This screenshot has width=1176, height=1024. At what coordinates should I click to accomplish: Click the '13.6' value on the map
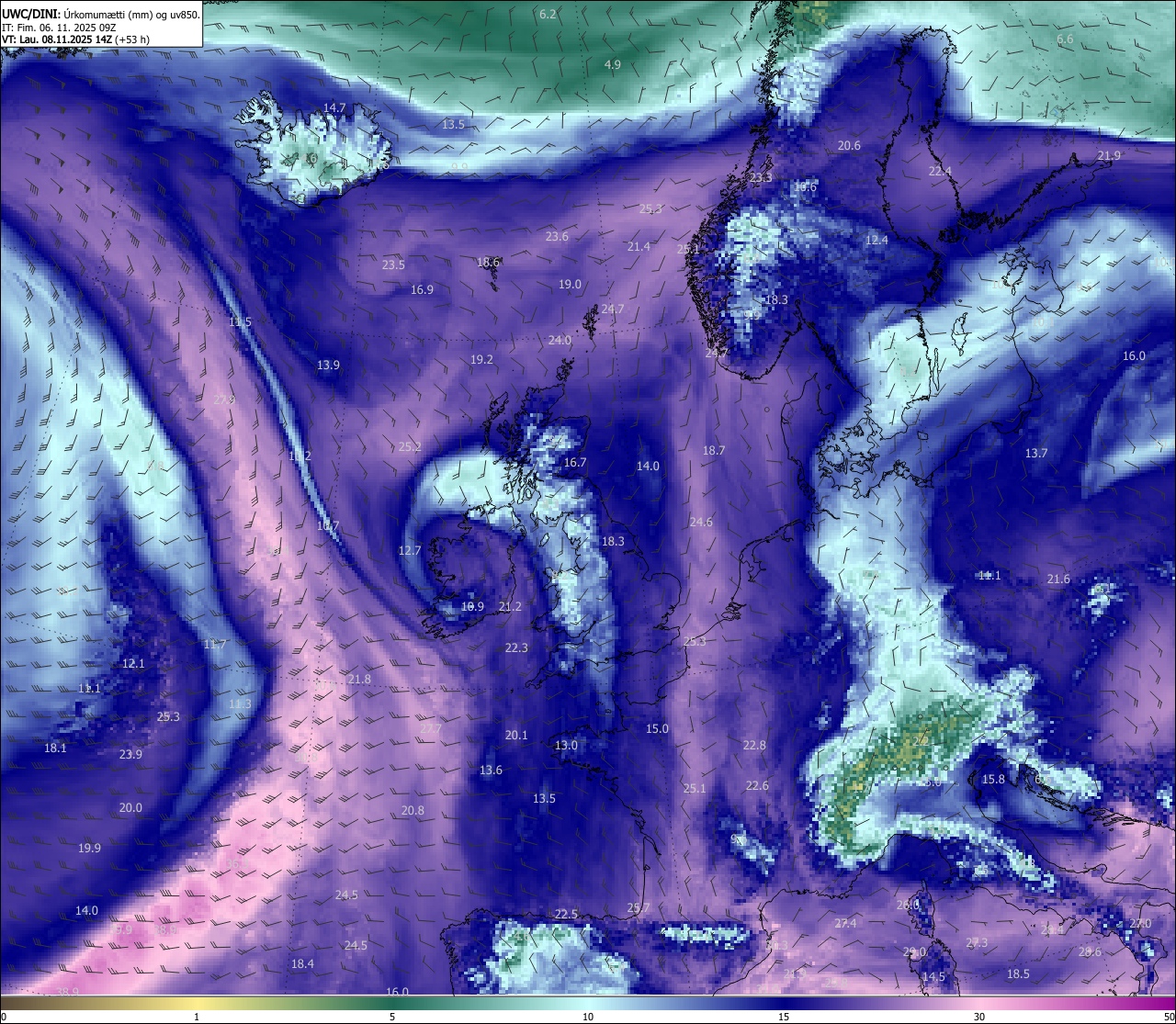coord(491,770)
